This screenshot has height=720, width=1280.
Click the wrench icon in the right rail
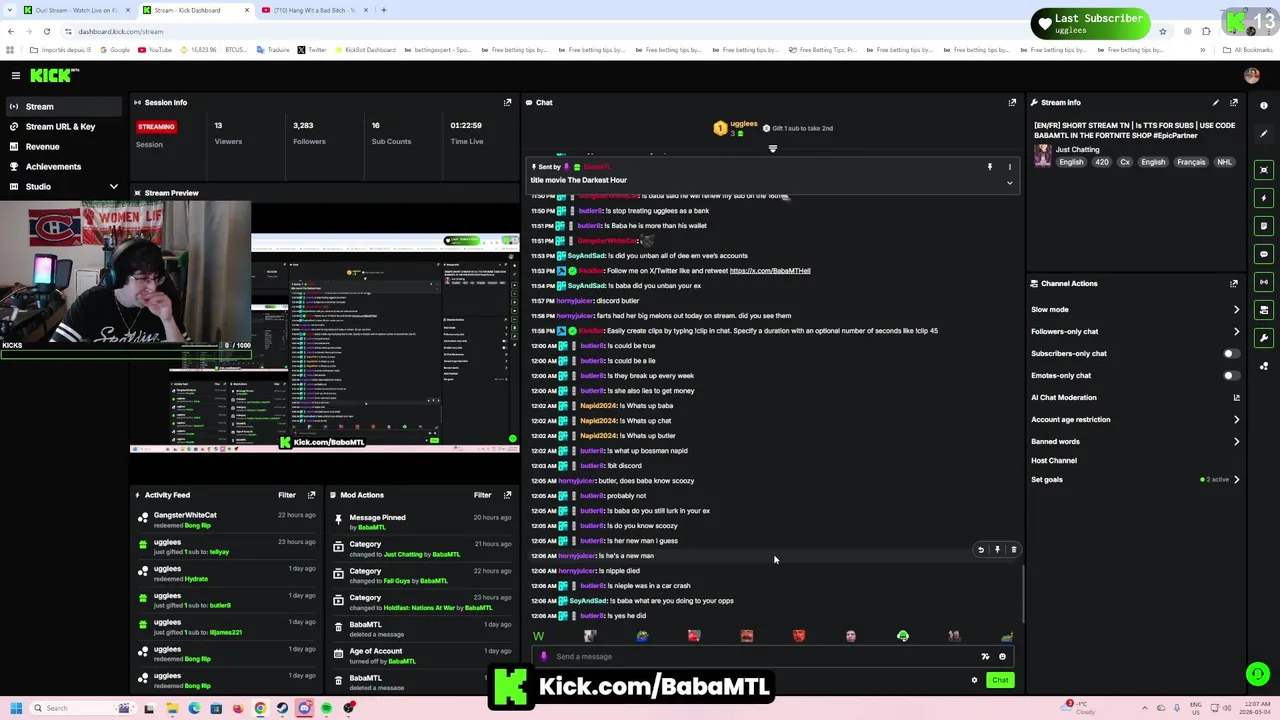click(x=1264, y=338)
